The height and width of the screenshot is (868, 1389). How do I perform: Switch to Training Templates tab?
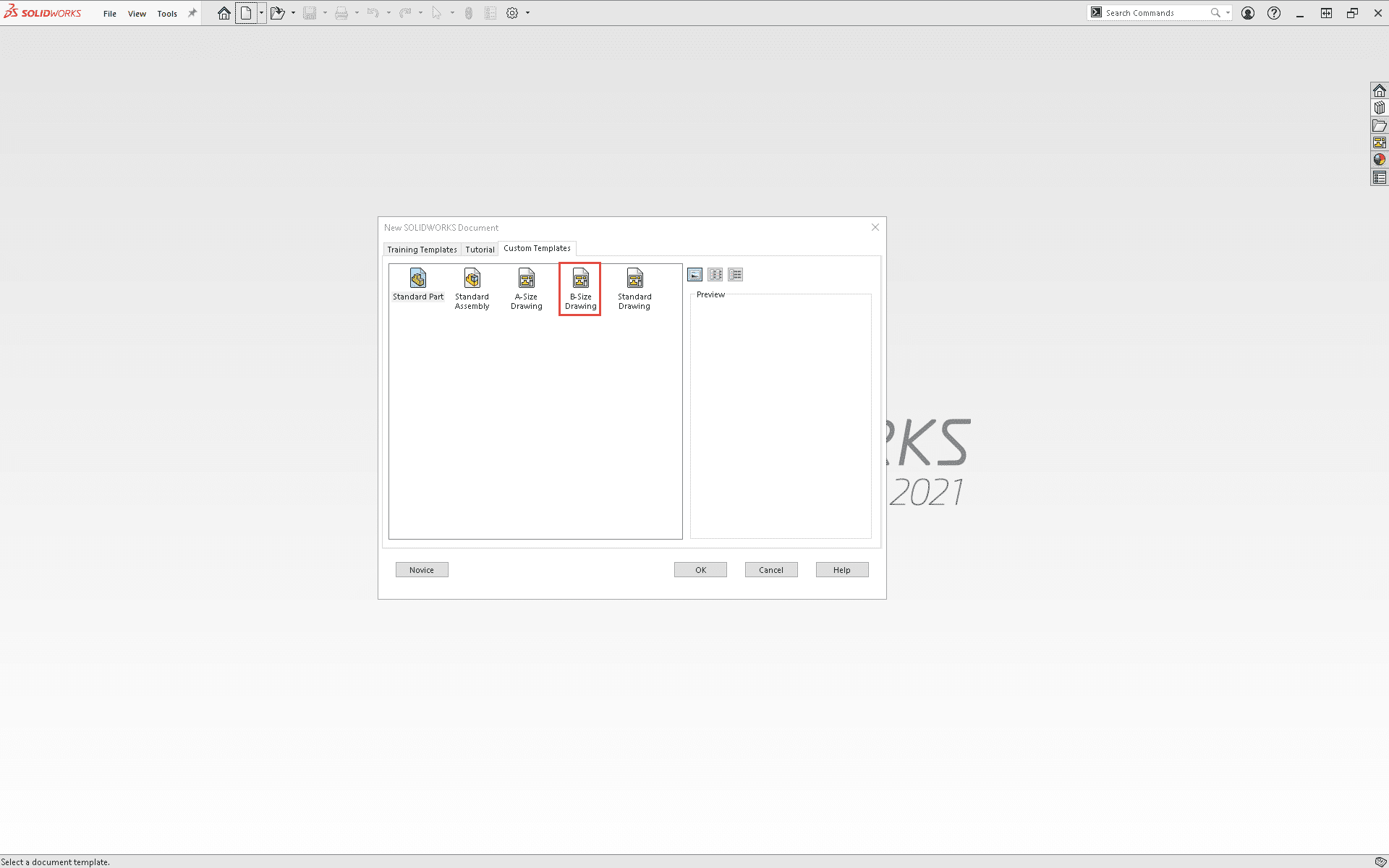tap(421, 248)
